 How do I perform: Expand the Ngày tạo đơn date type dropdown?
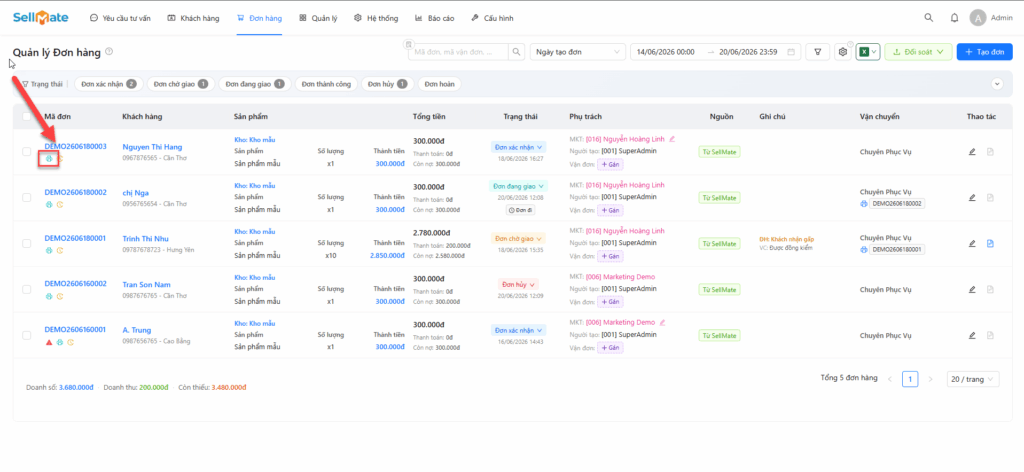coord(577,52)
